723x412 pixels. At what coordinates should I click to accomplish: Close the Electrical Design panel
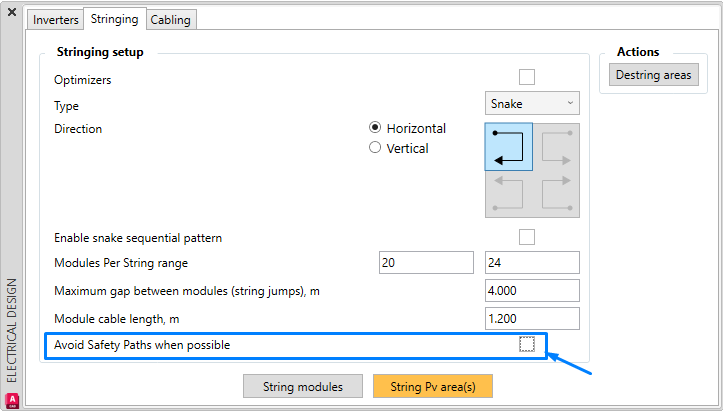[12, 12]
